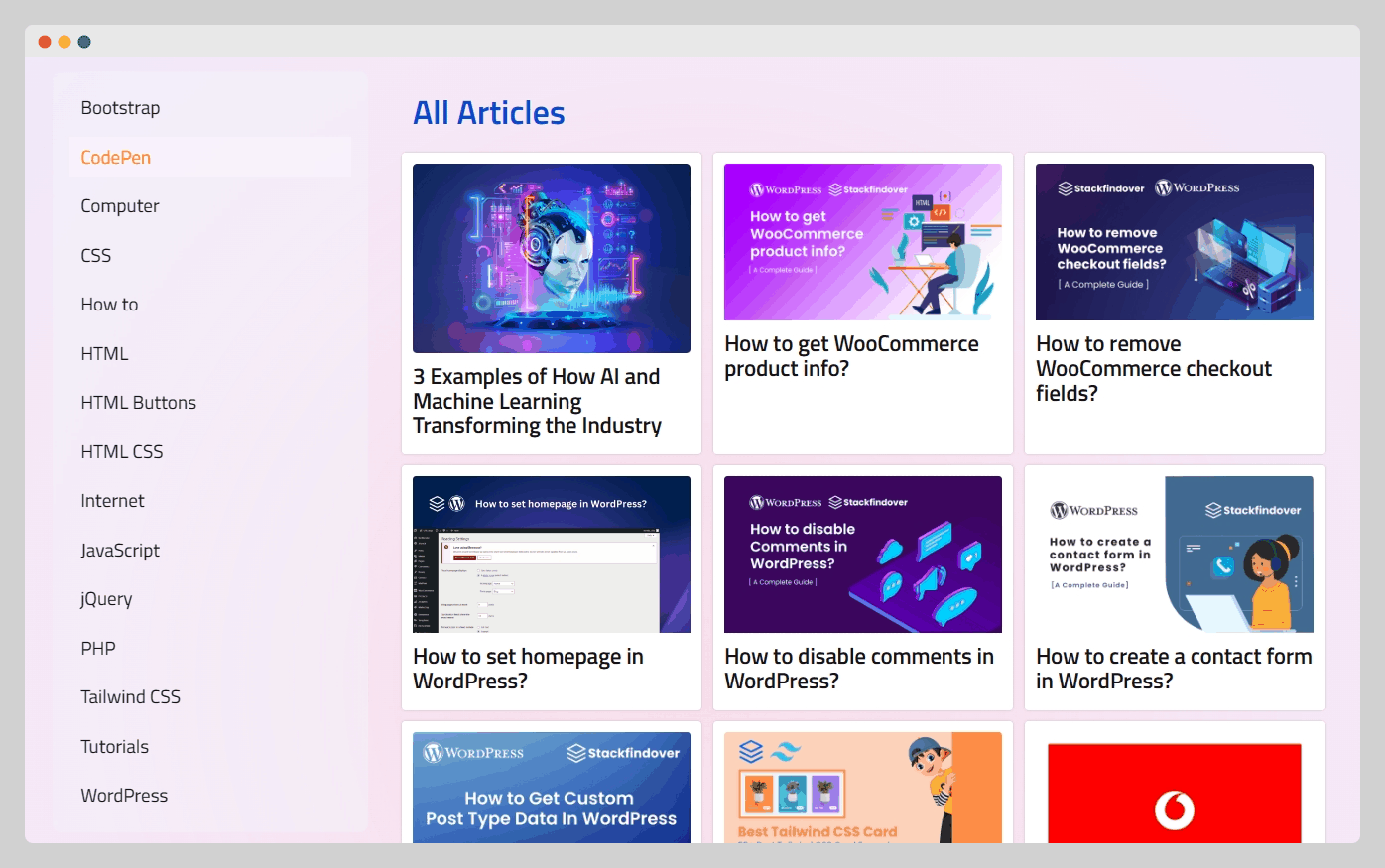
Task: Click the AI robot article thumbnail
Action: point(552,258)
